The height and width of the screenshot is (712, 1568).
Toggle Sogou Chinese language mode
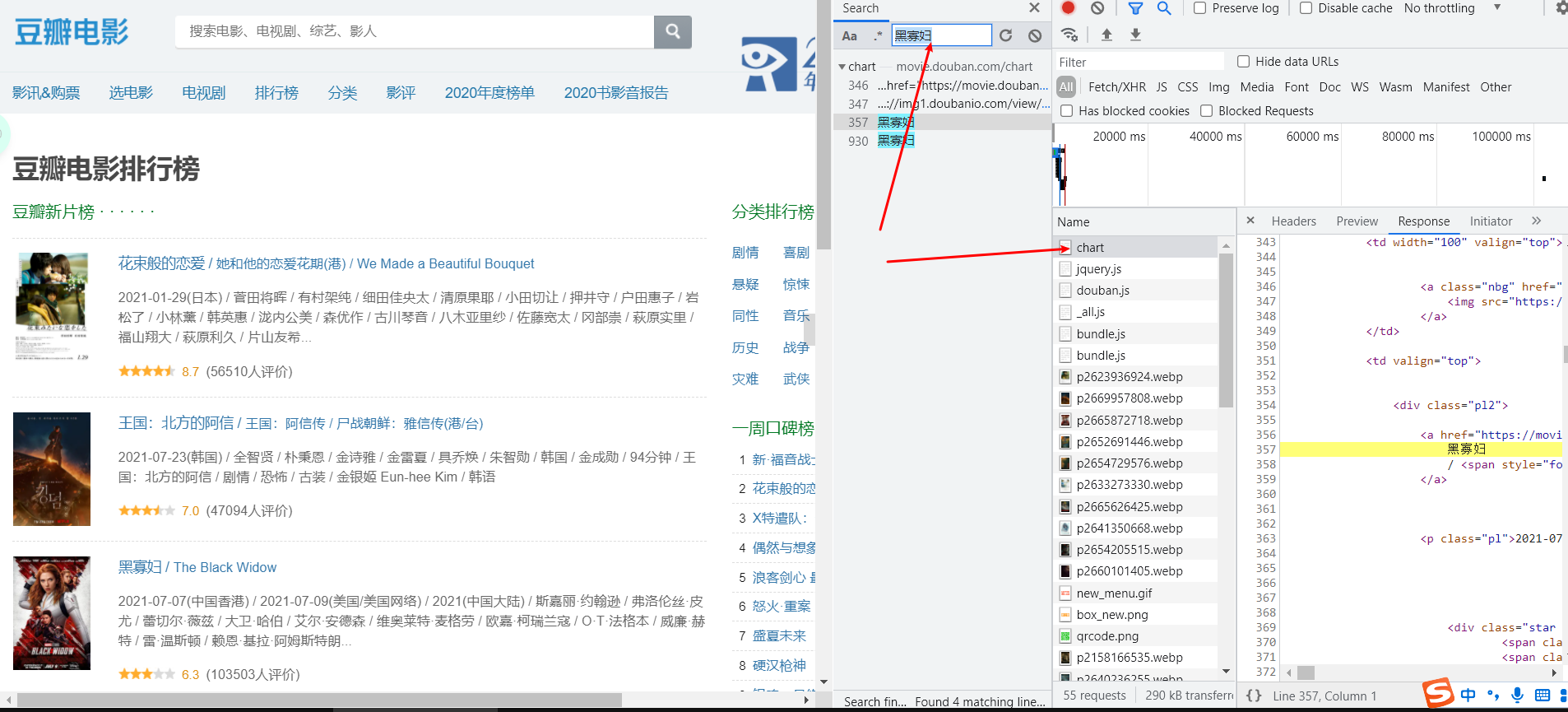pyautogui.click(x=1468, y=696)
